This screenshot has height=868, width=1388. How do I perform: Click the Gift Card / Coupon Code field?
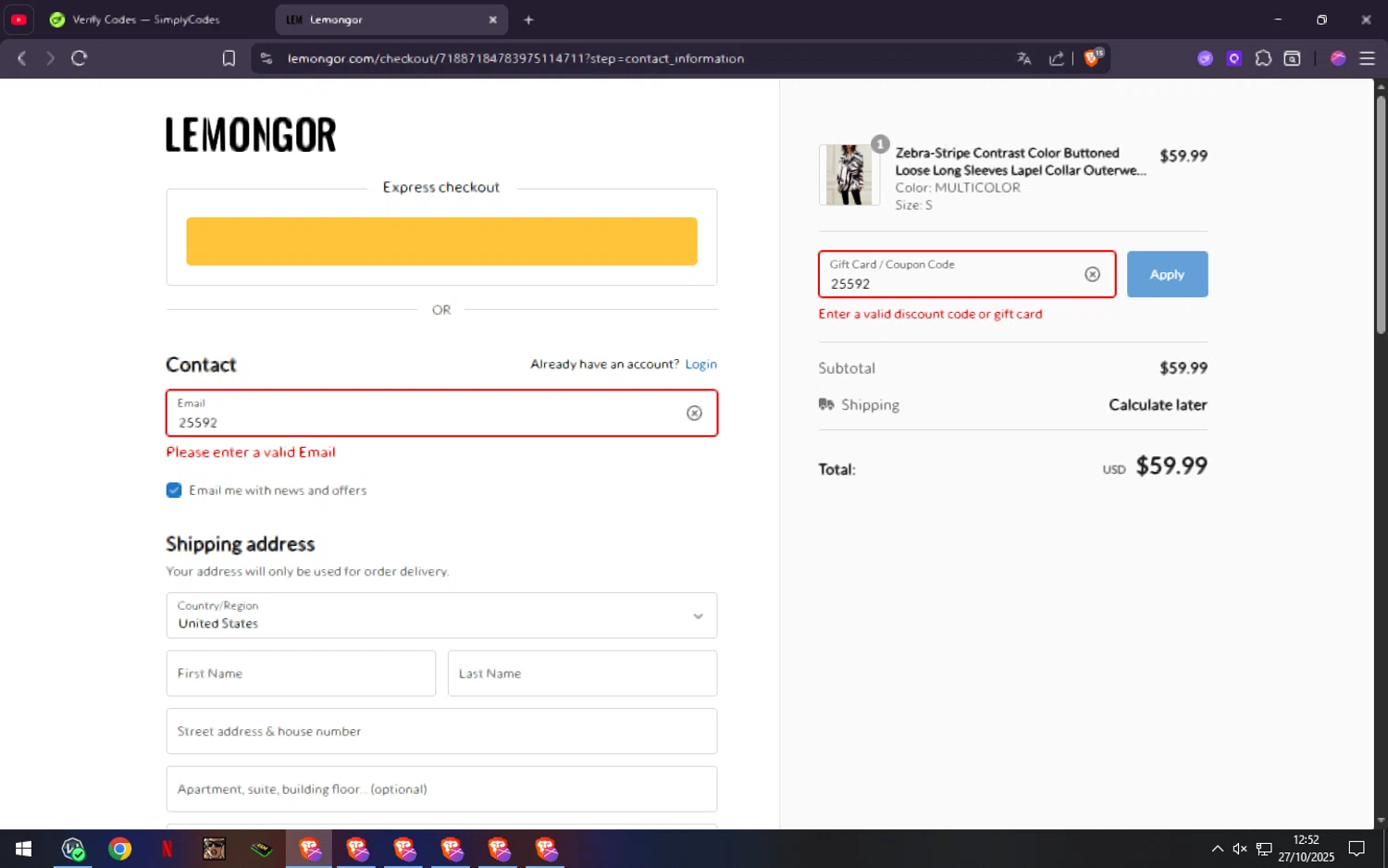[967, 274]
